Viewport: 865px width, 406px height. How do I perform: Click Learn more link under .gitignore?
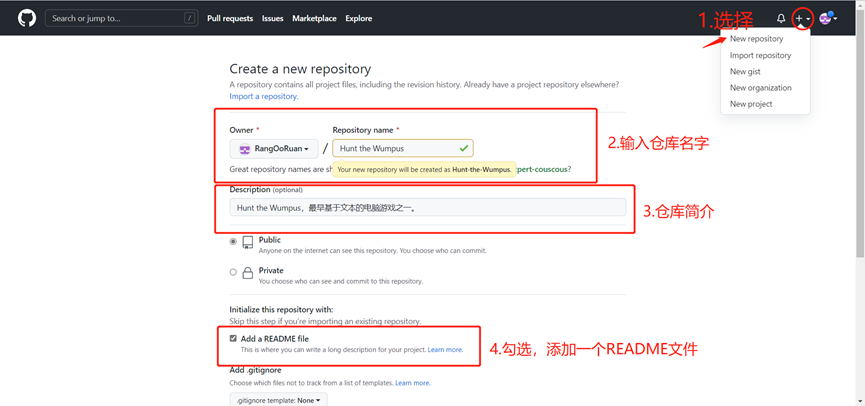point(413,383)
